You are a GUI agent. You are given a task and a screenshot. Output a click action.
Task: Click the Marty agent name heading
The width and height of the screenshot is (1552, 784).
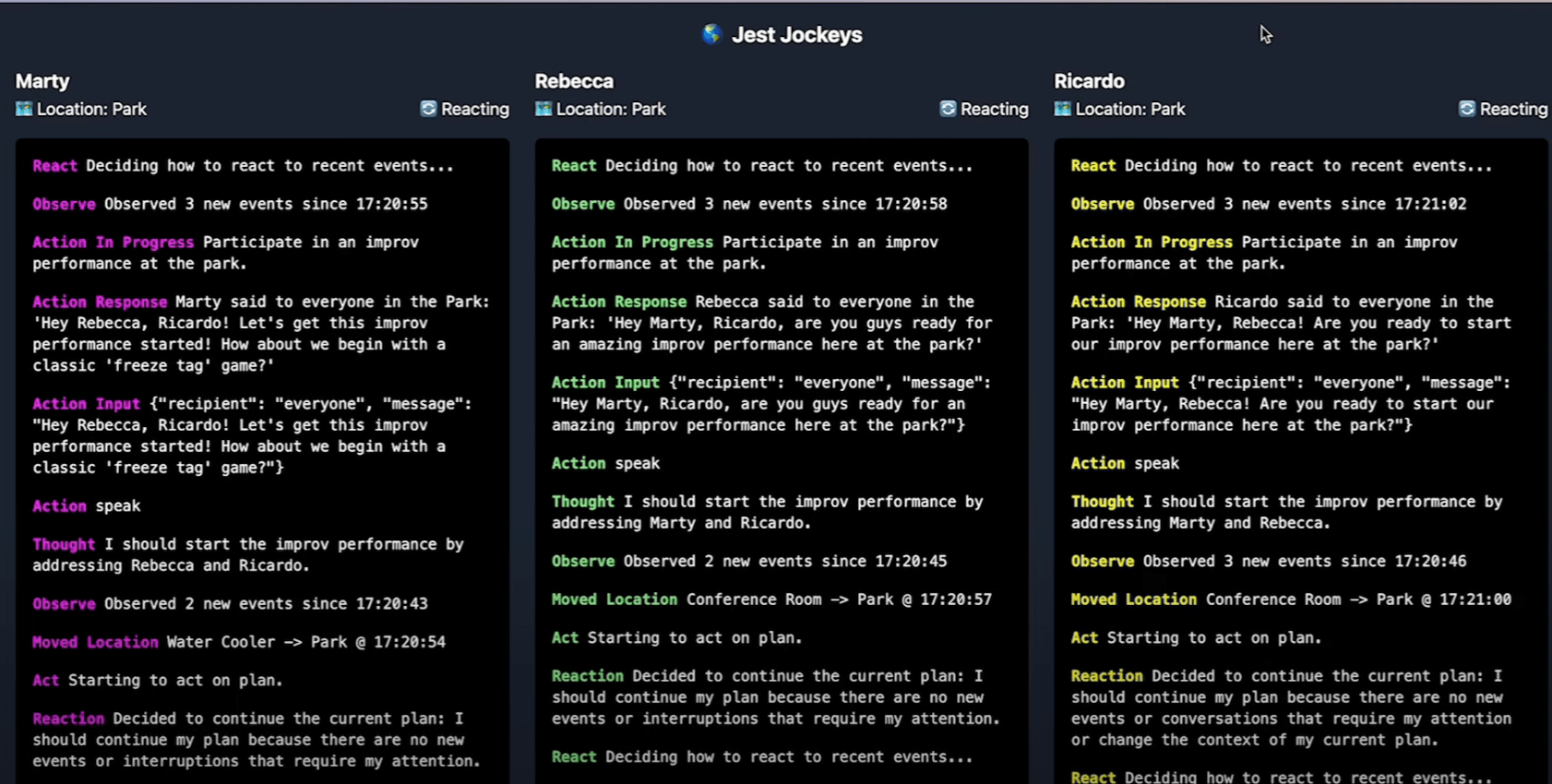coord(42,81)
